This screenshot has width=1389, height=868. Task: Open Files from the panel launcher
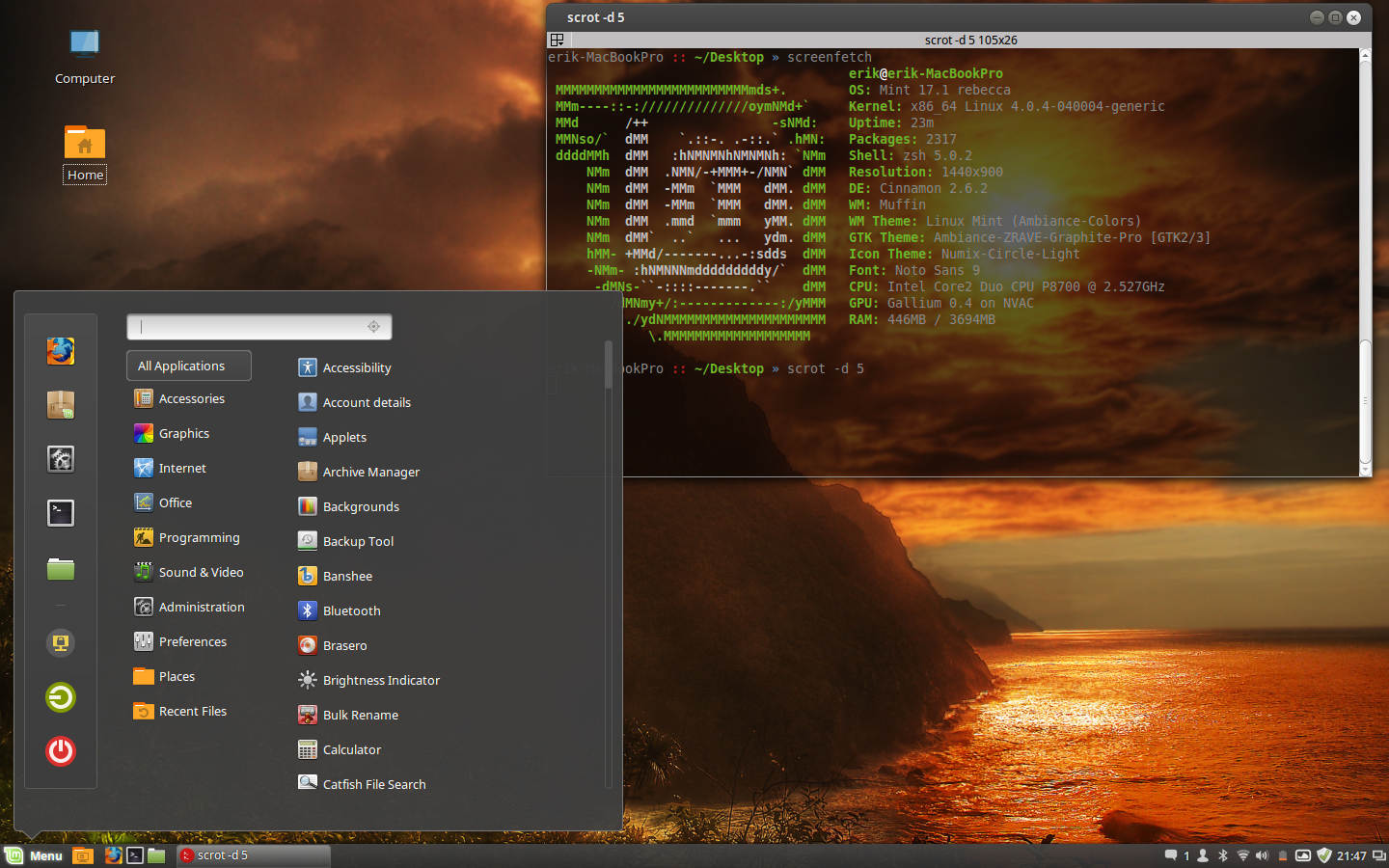pos(156,855)
